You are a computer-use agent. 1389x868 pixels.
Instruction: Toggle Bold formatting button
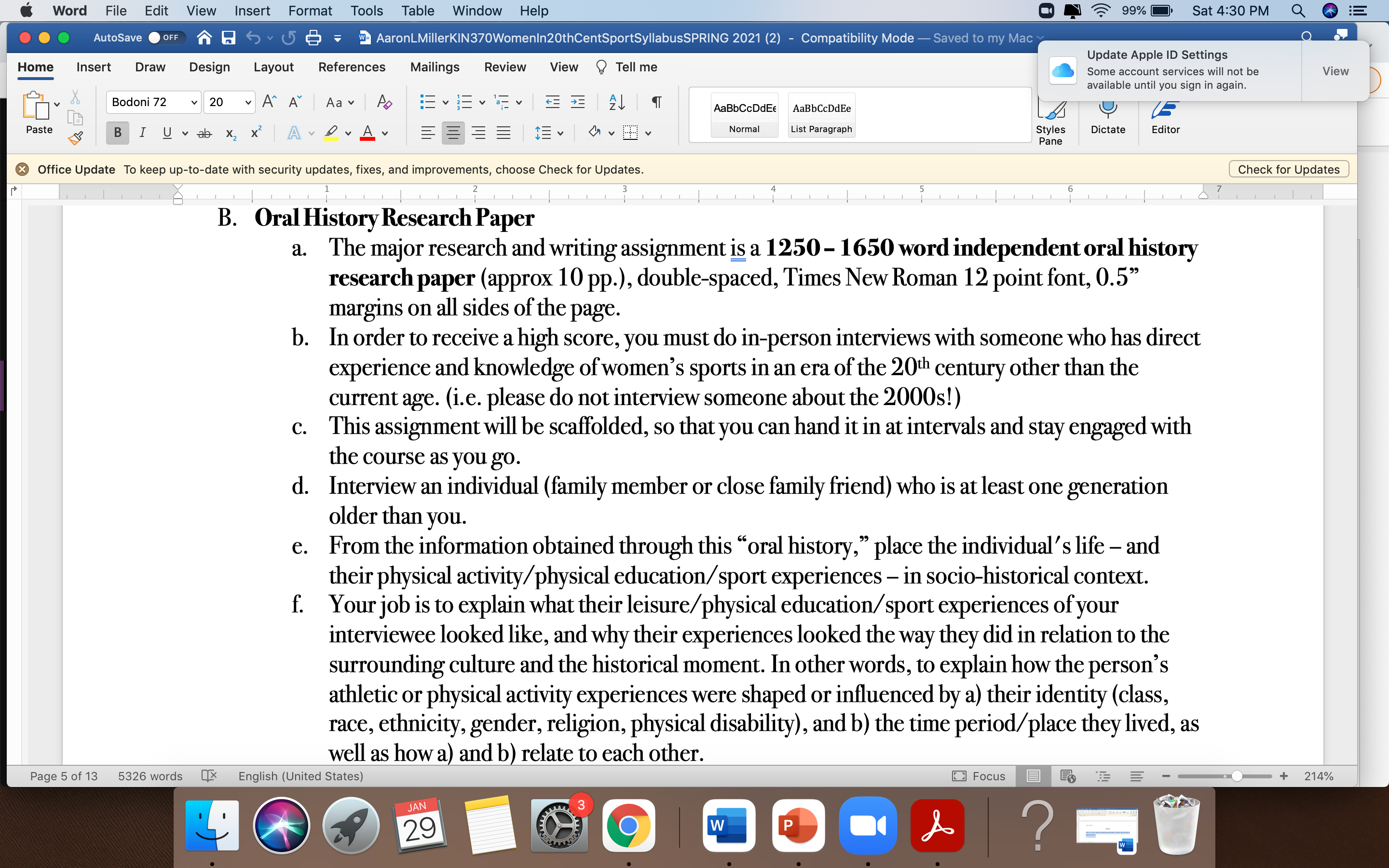point(117,133)
